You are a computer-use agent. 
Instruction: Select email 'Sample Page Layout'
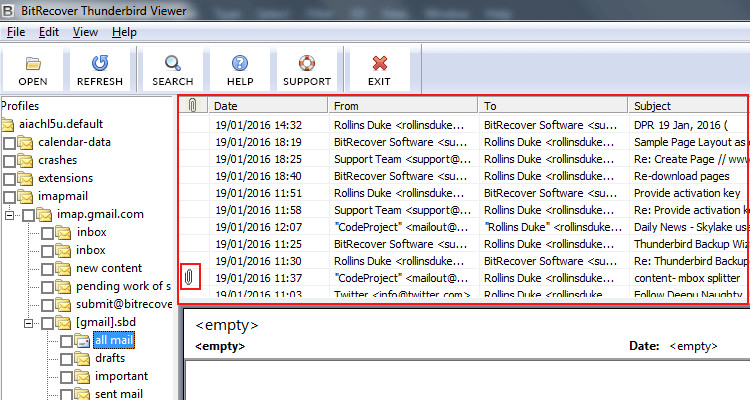[463, 142]
